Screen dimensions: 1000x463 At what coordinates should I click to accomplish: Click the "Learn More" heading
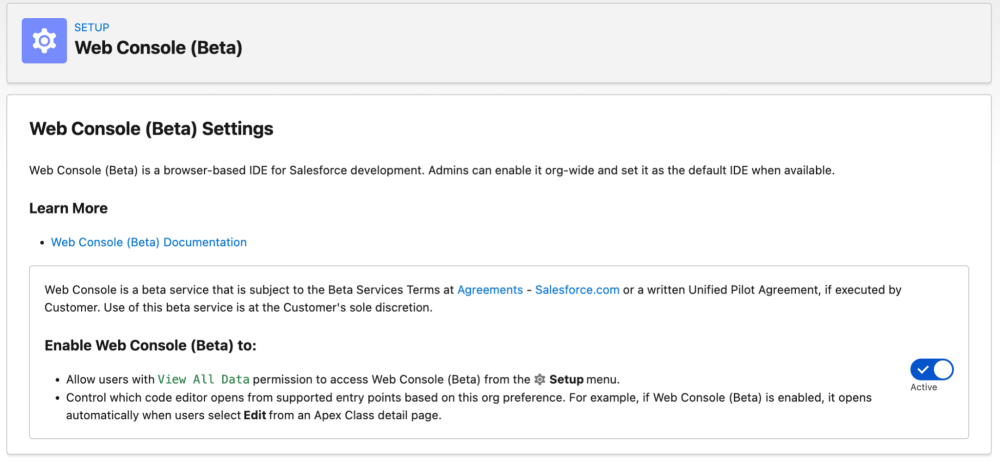tap(68, 209)
